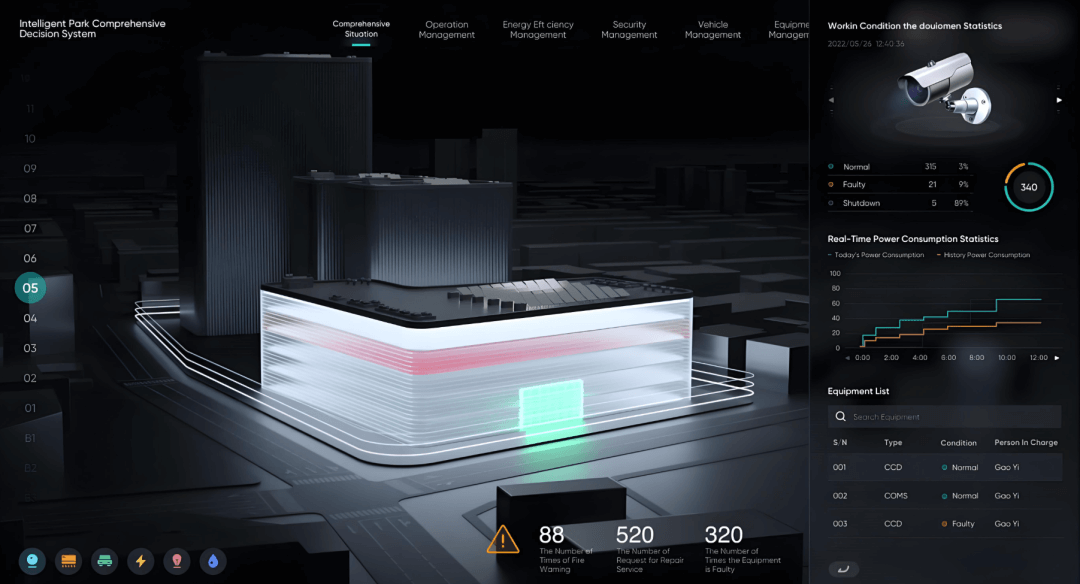Click the orange fire warning triangle
1080x584 pixels.
[503, 540]
